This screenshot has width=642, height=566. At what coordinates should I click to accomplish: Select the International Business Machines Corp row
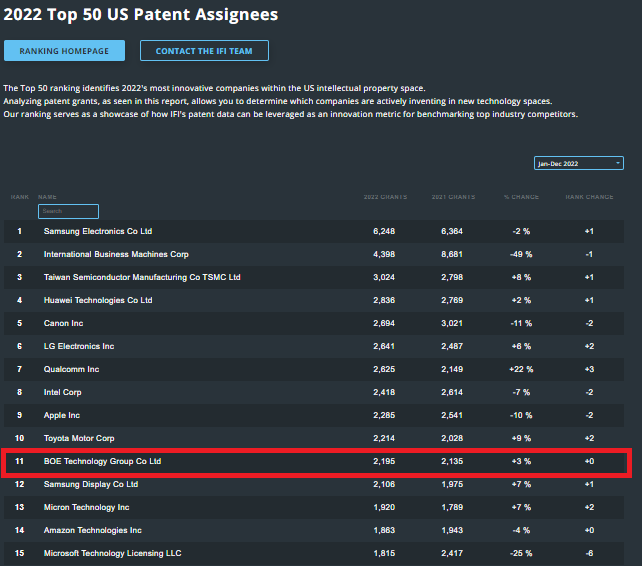click(116, 254)
